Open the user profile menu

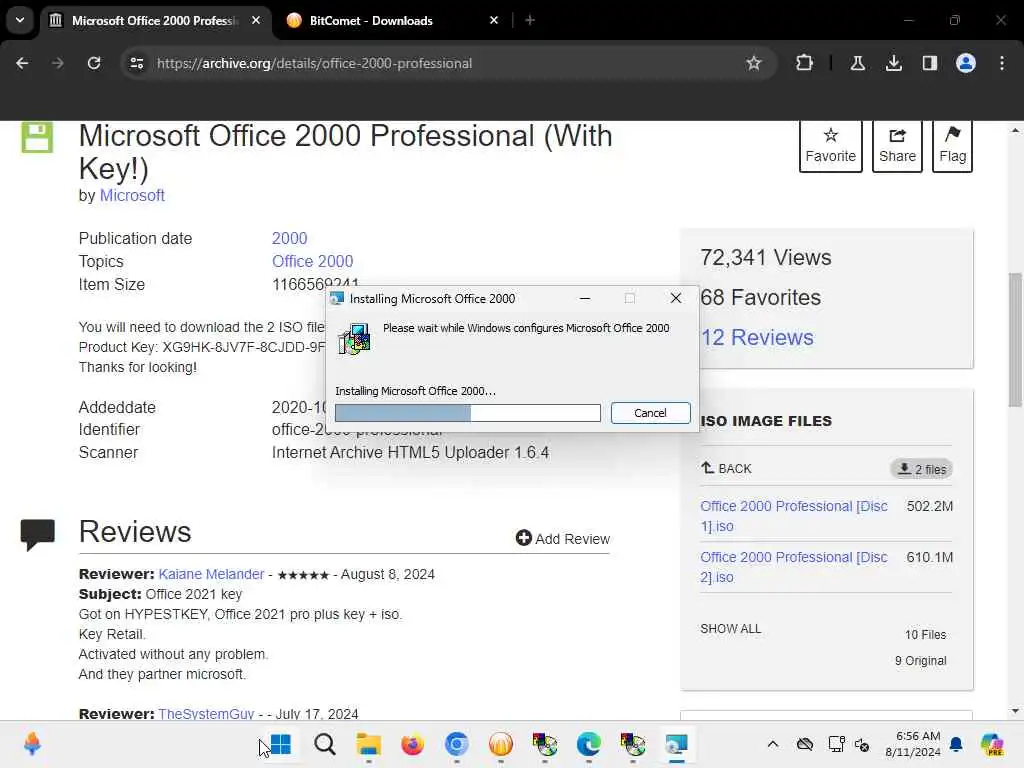pyautogui.click(x=965, y=63)
